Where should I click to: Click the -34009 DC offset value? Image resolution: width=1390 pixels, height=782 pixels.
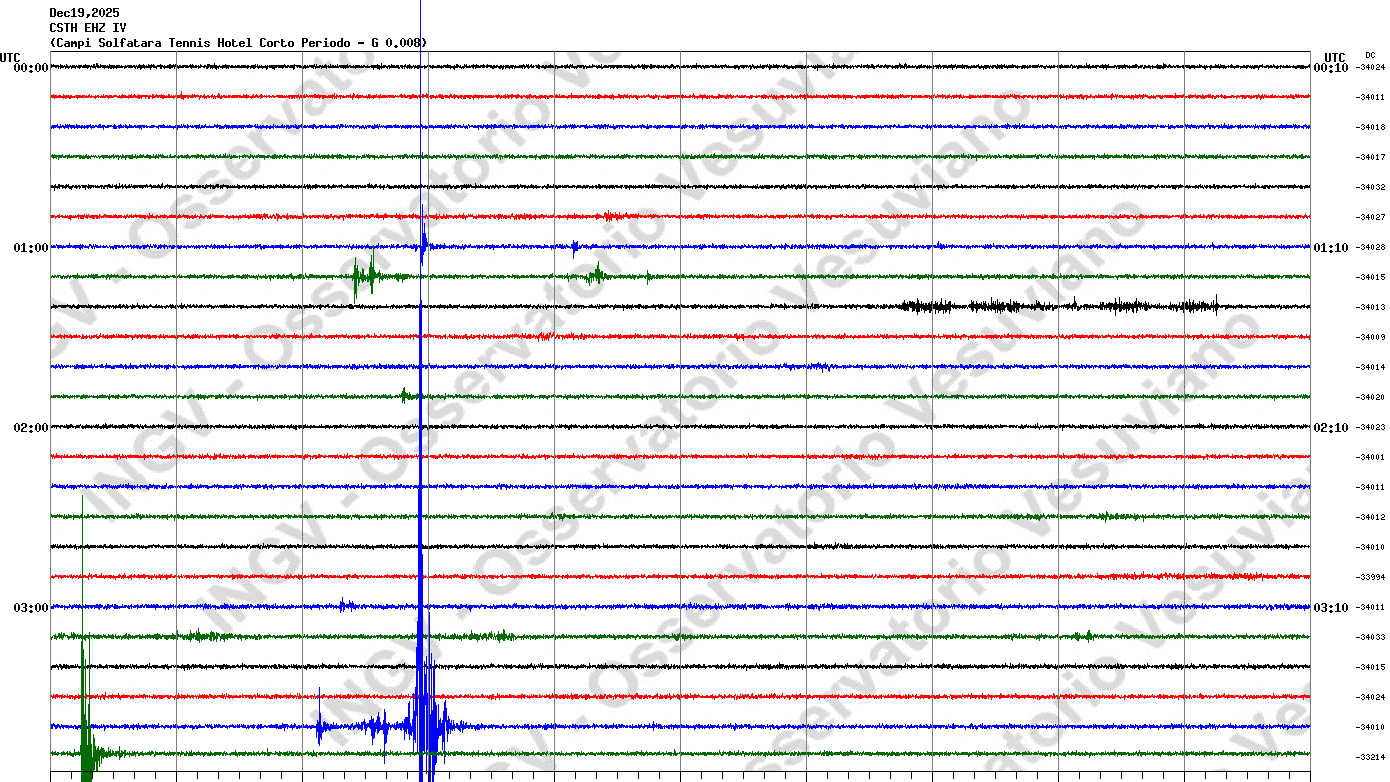coord(1370,337)
